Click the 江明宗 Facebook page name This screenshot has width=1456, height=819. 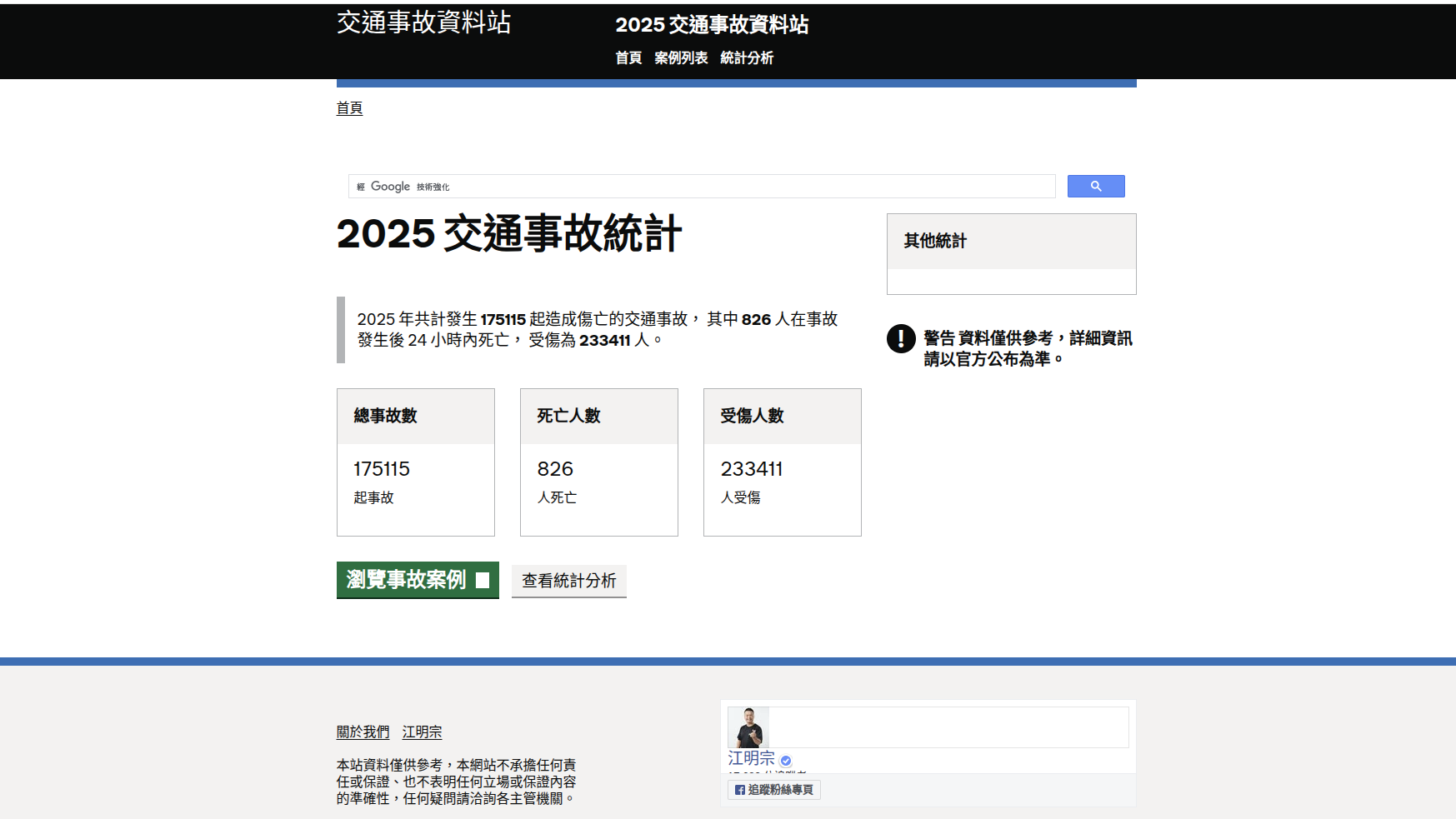point(751,758)
